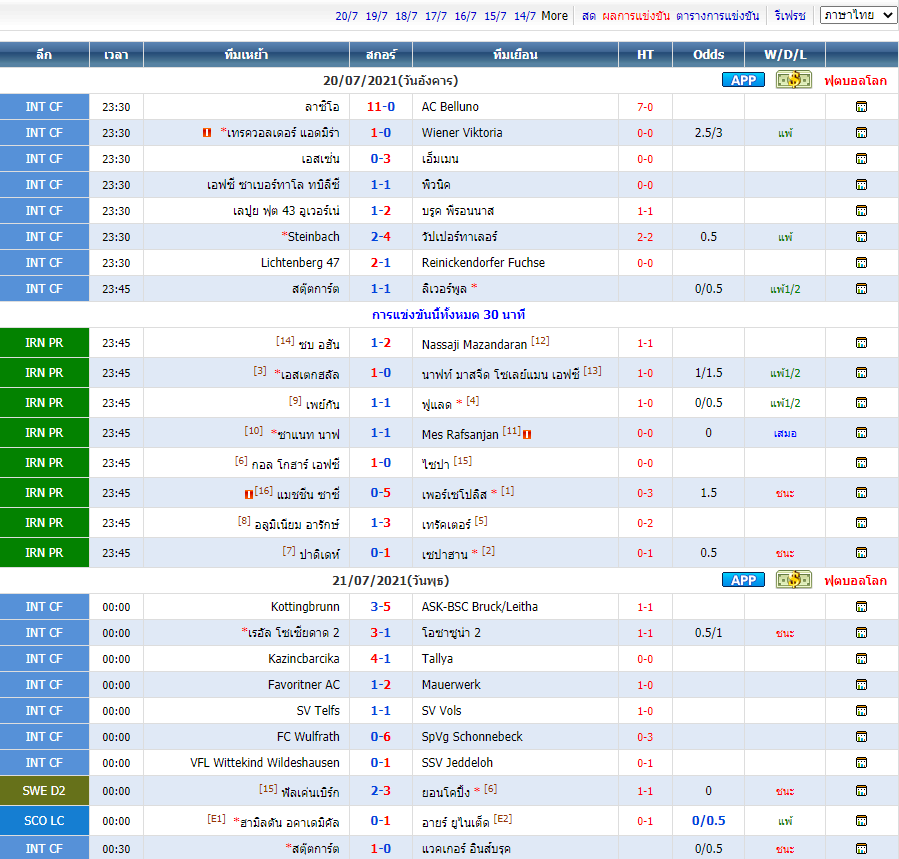Click team name Reinickendorfer Fuchse
Screen dimensions: 899x859
pyautogui.click(x=483, y=263)
